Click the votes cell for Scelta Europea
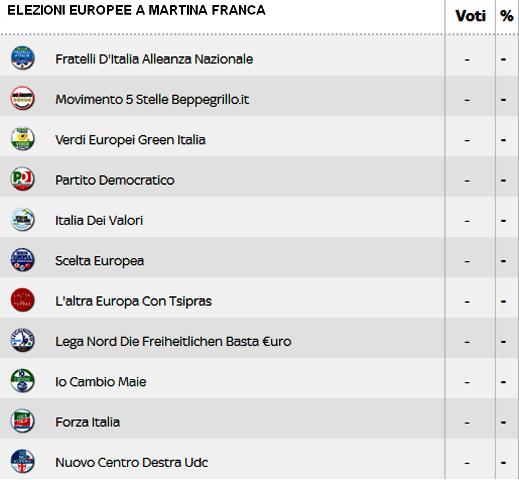The height and width of the screenshot is (480, 519). (467, 261)
